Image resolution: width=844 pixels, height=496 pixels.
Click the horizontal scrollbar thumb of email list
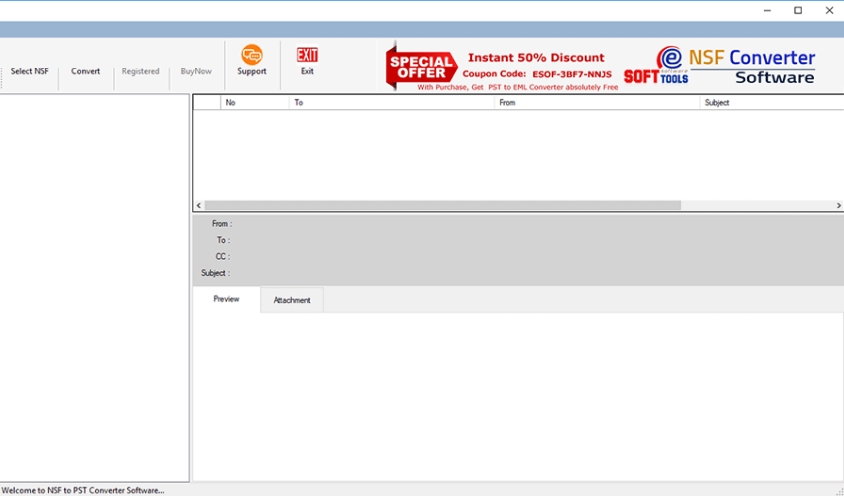click(442, 205)
